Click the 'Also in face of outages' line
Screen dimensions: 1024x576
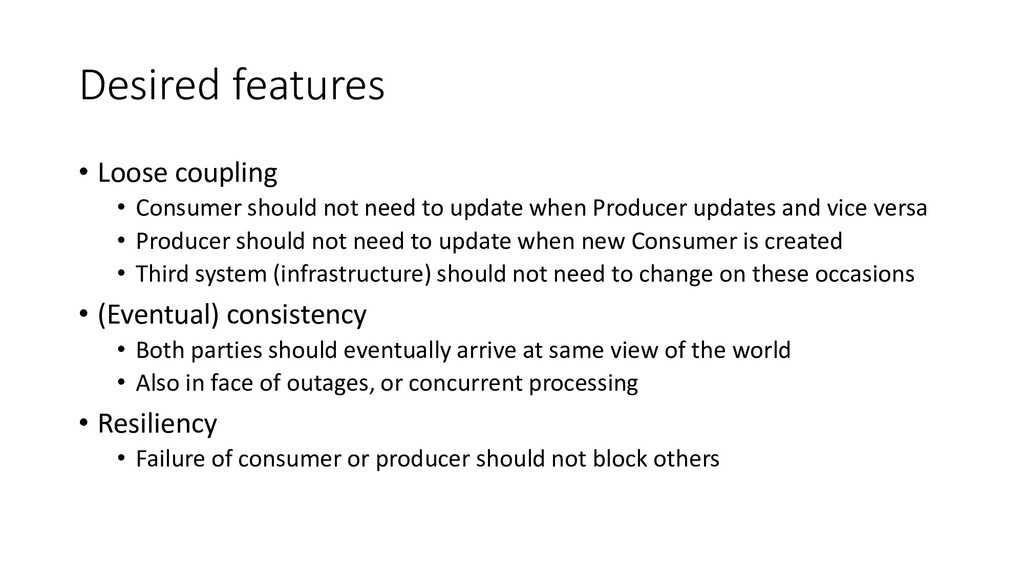[386, 383]
